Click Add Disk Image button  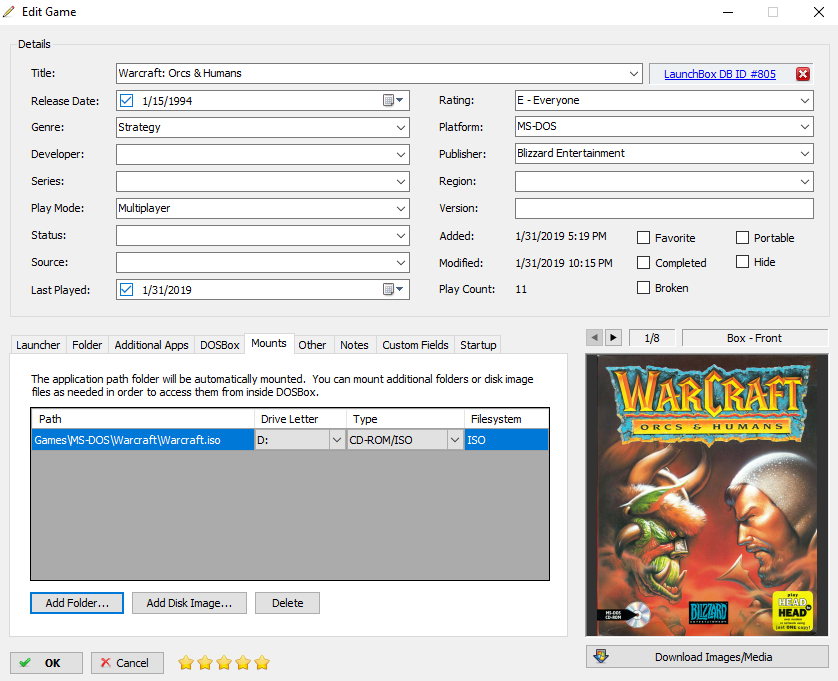(189, 603)
